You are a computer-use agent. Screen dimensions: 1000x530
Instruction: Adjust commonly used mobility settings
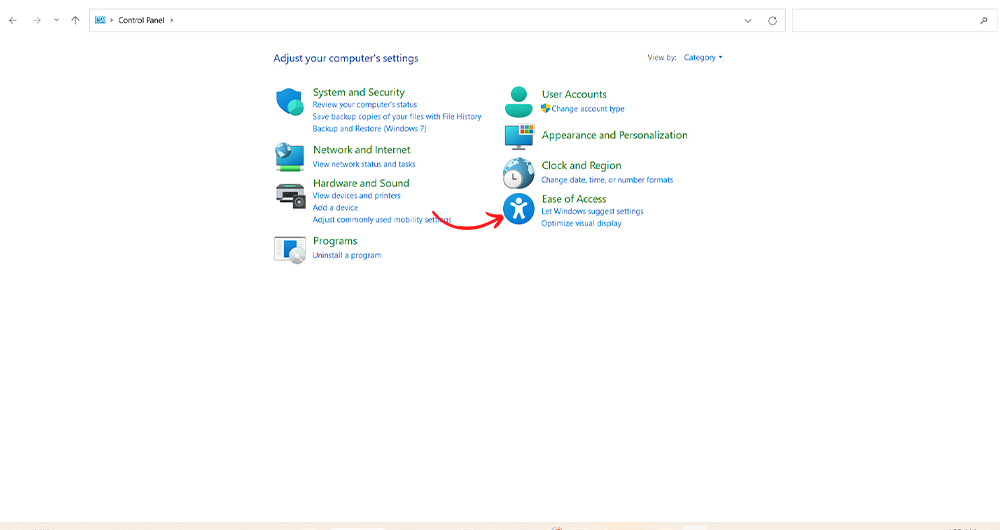381,220
